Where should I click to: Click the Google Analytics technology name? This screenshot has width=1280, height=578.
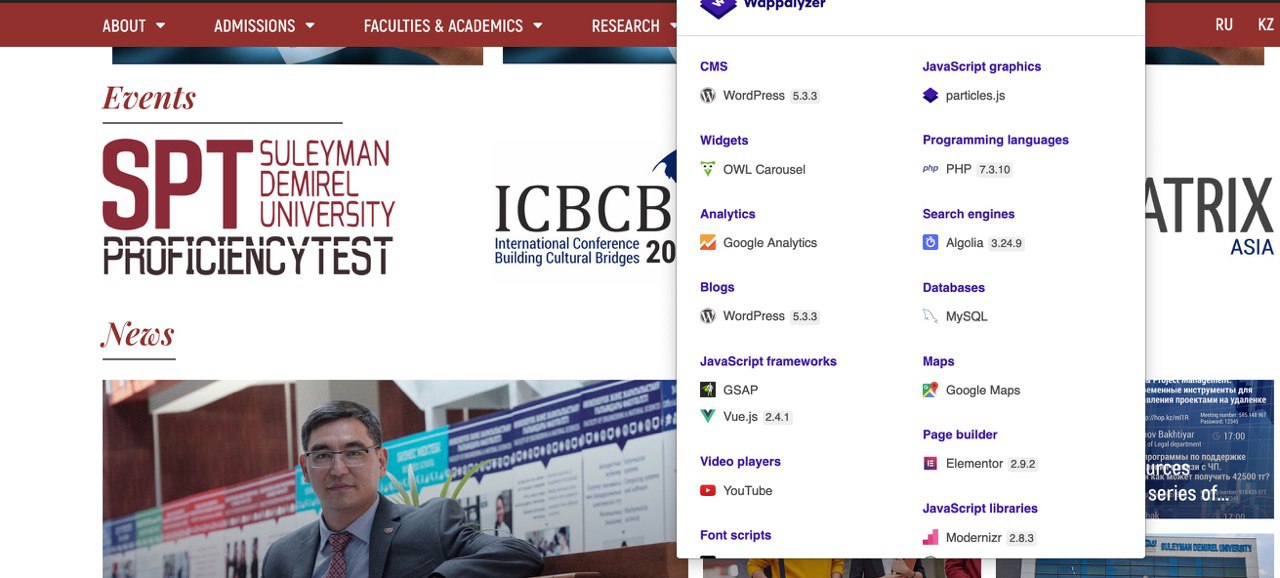[x=770, y=243]
